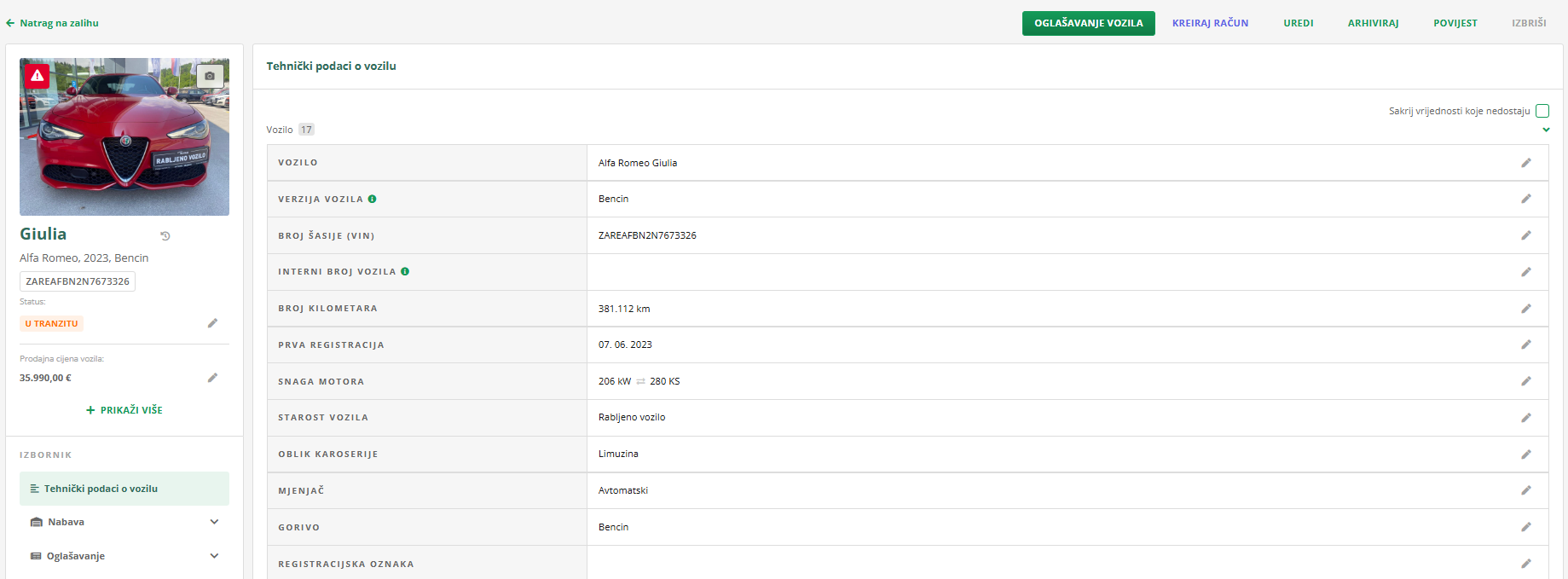Collapse the Vozilo section chevron
Image resolution: width=1568 pixels, height=579 pixels.
[1546, 130]
